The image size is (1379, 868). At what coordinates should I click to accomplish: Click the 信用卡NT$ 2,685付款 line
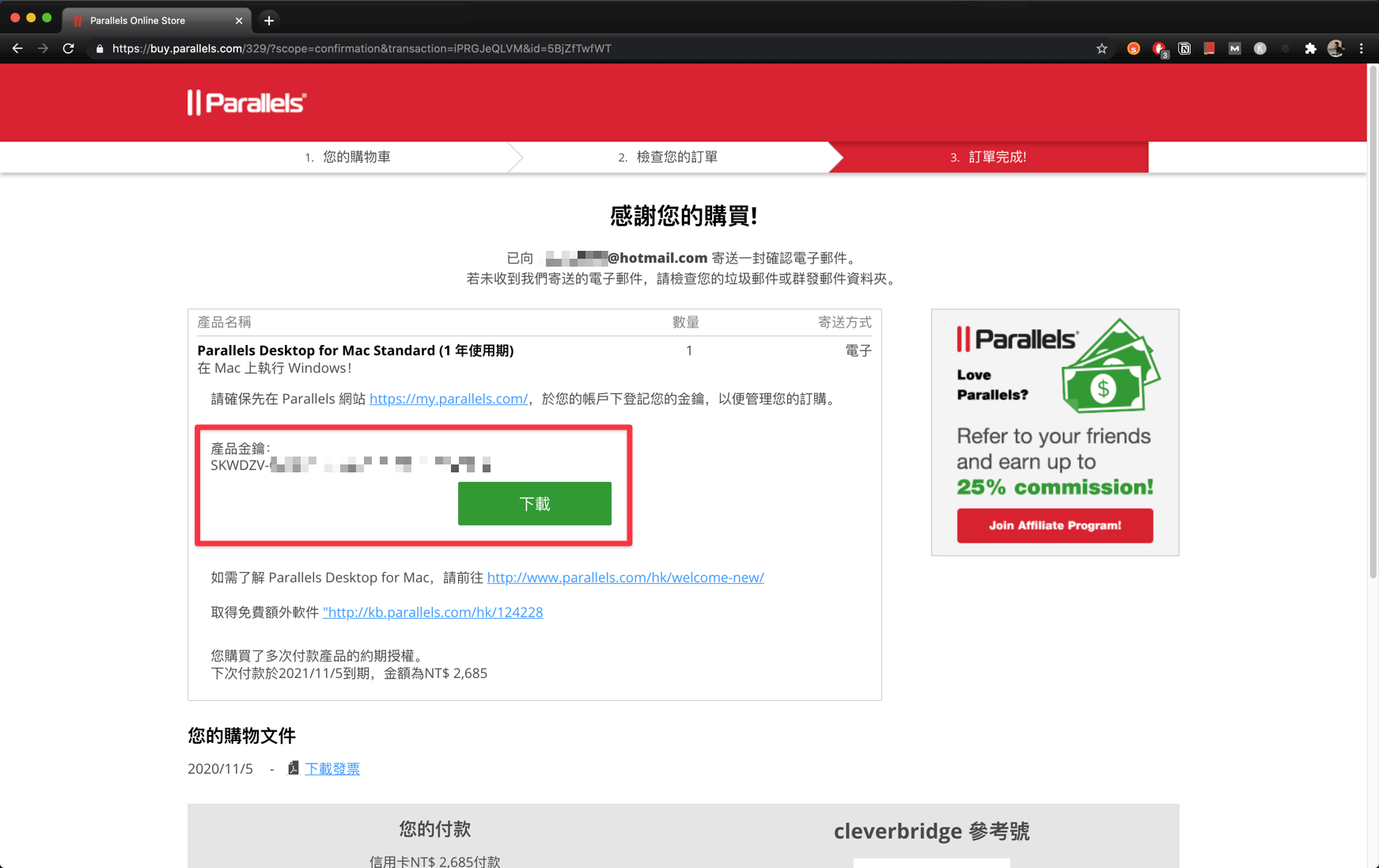(x=434, y=861)
